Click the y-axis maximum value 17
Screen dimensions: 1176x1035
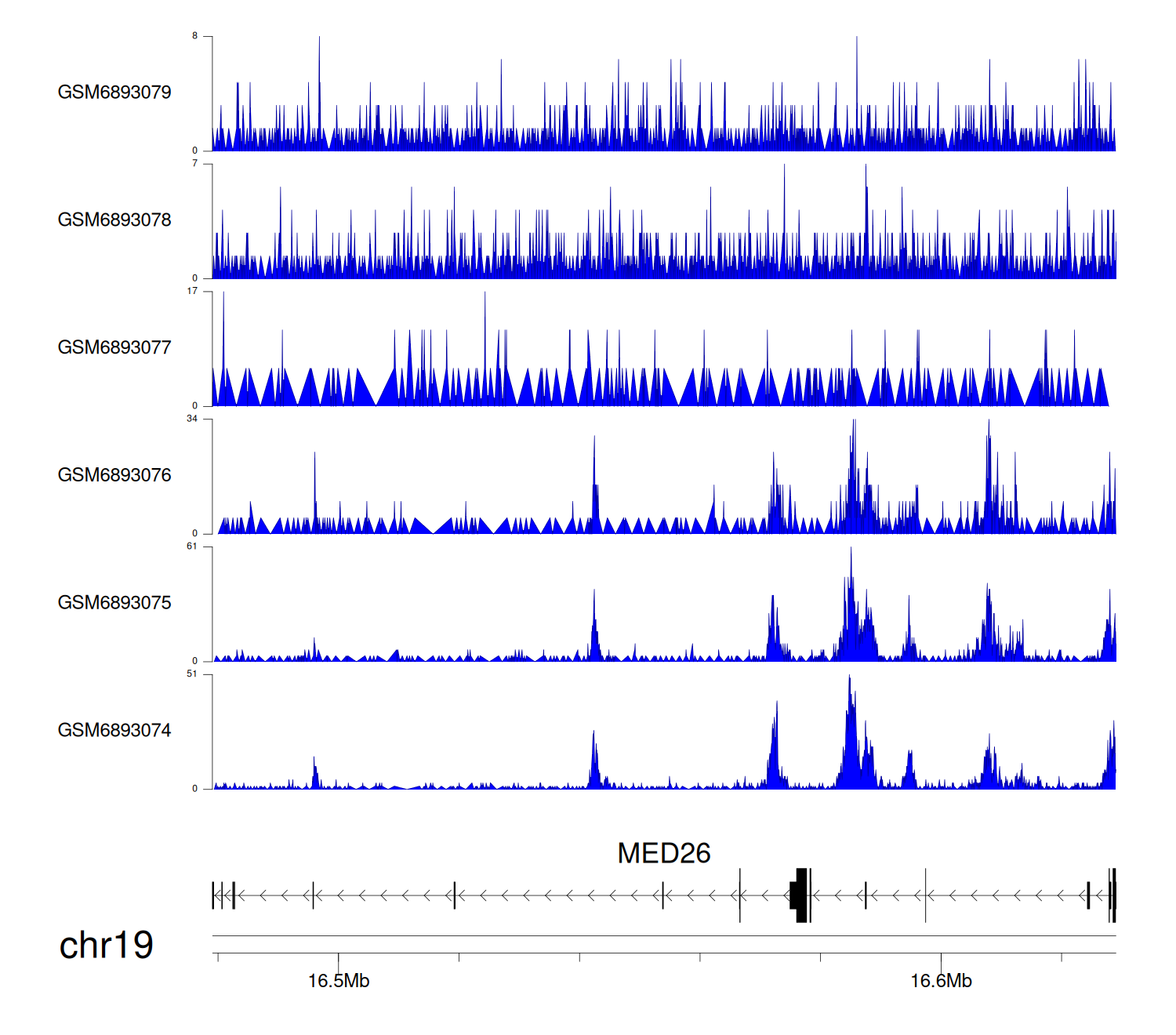pyautogui.click(x=192, y=291)
